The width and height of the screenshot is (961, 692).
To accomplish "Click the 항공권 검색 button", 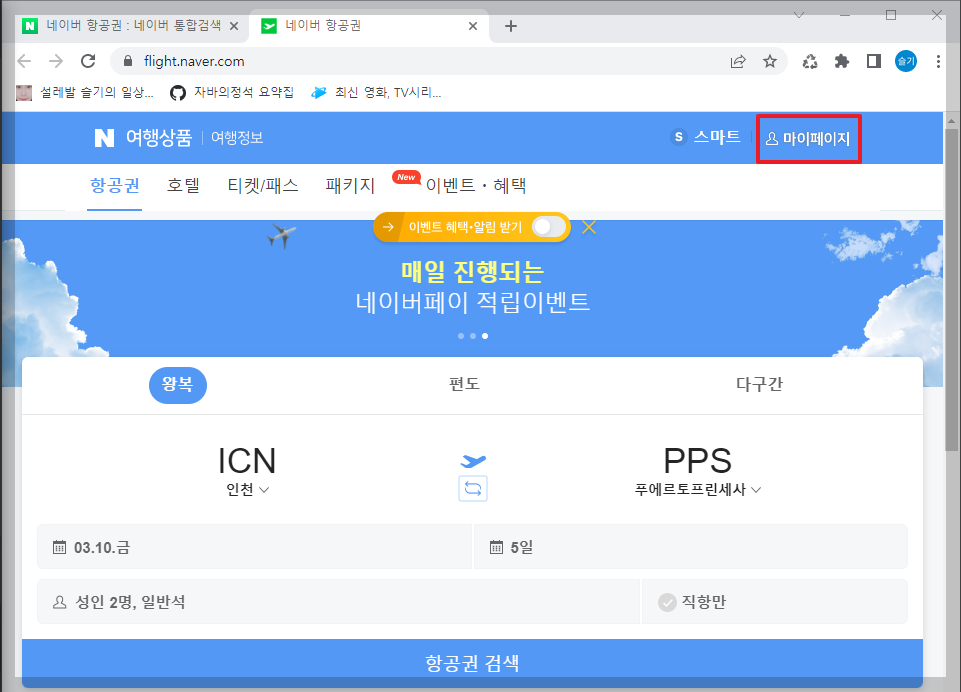I will pyautogui.click(x=473, y=663).
